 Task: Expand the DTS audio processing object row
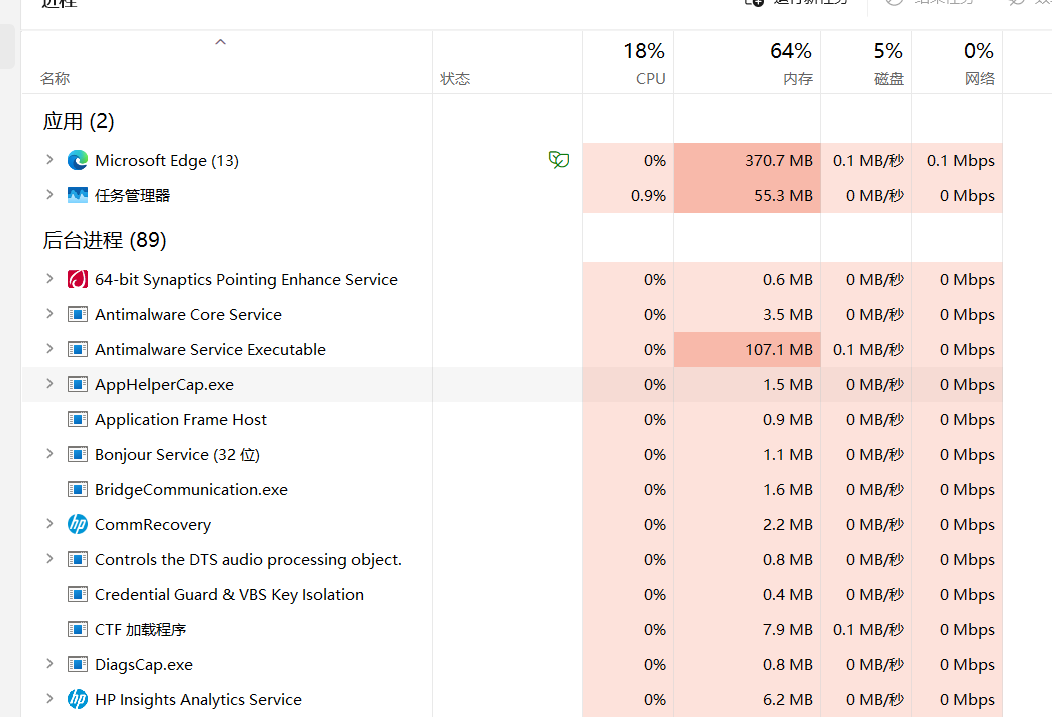49,558
